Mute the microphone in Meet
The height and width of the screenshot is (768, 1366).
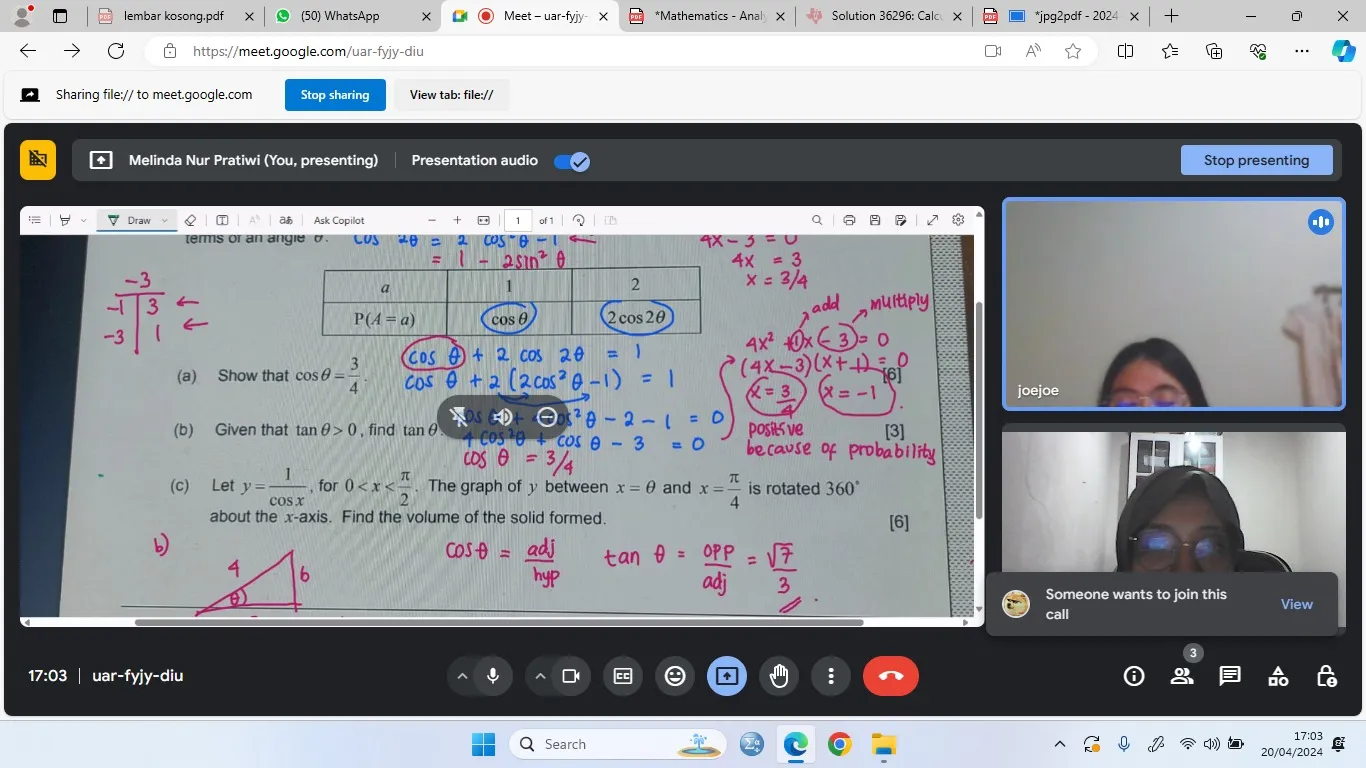click(x=493, y=677)
